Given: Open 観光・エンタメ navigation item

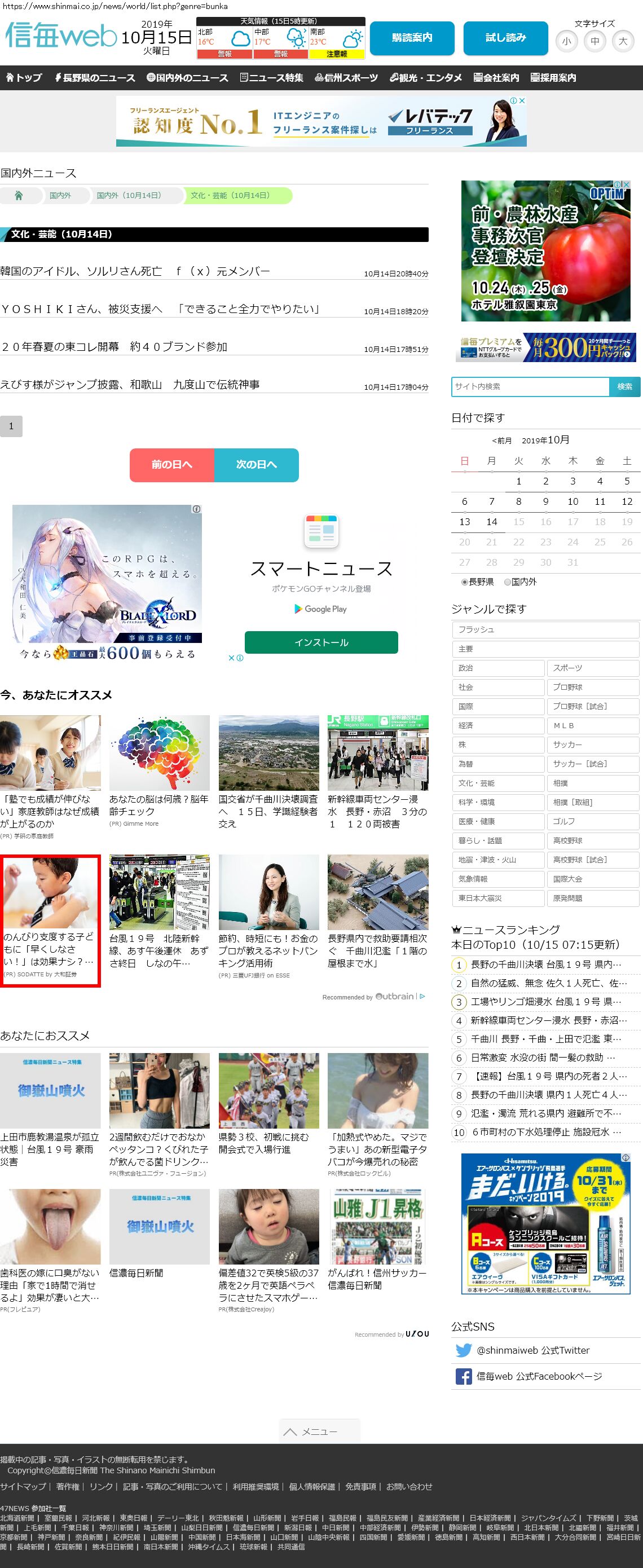Looking at the screenshot, I should coord(426,77).
